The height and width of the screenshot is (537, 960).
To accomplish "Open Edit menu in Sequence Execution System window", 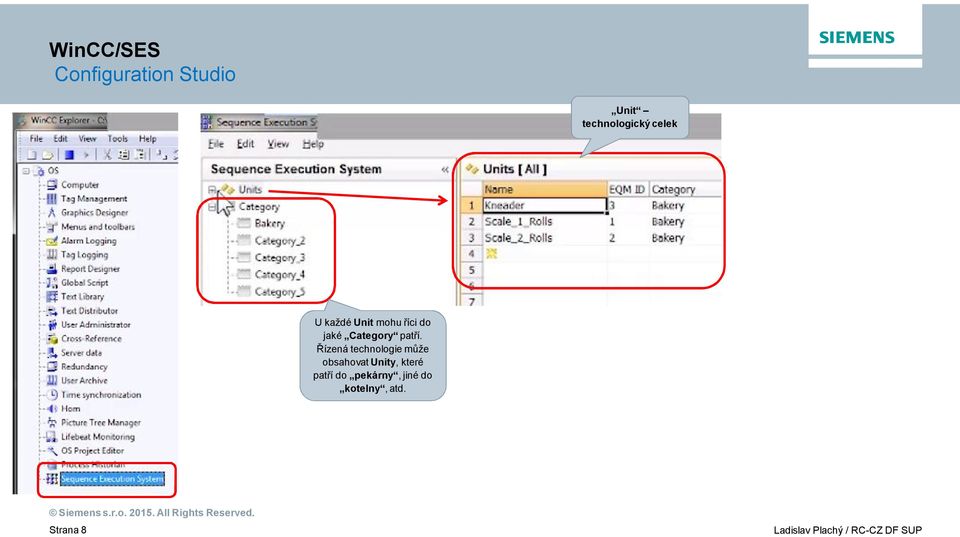I will point(246,144).
